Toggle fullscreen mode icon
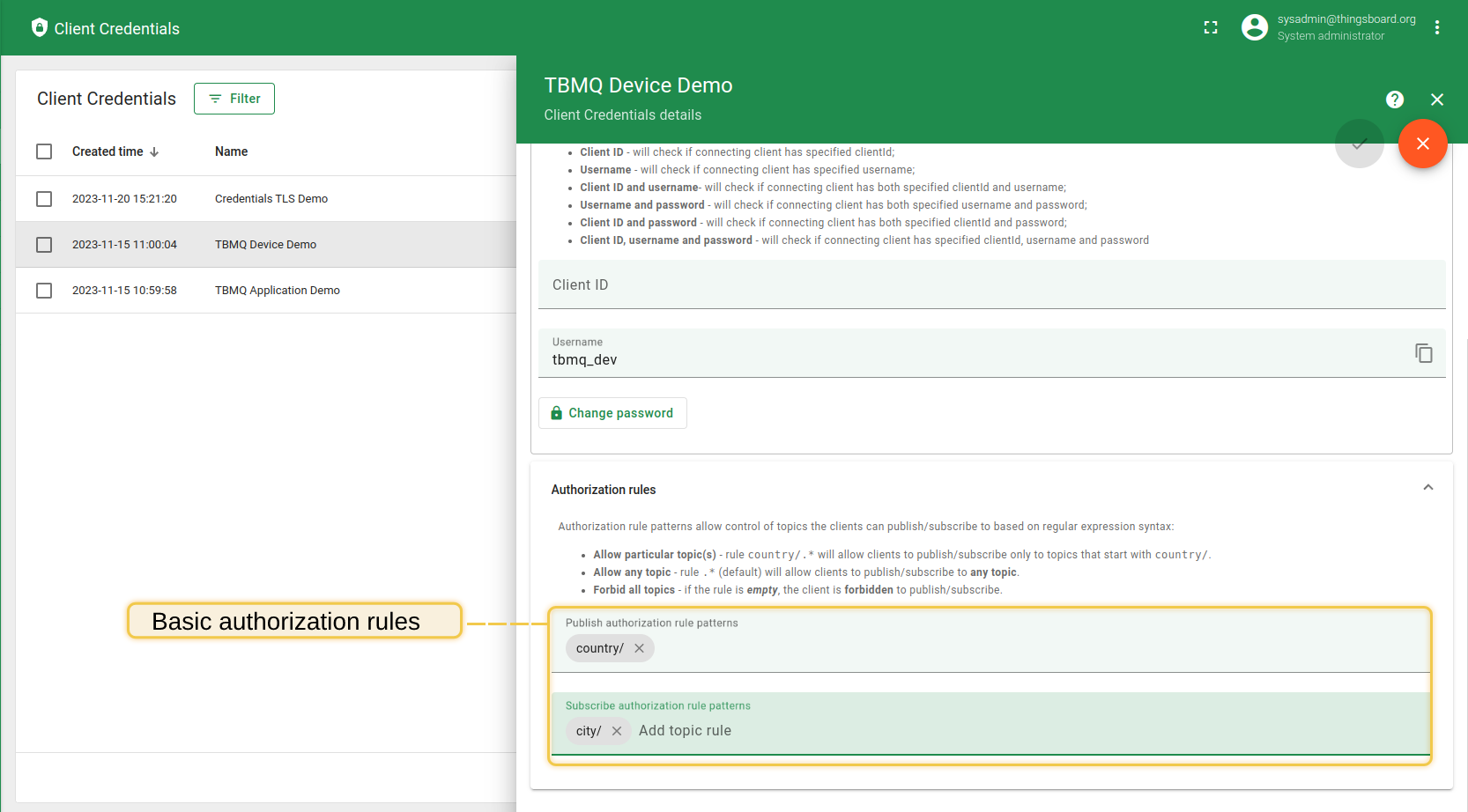This screenshot has width=1468, height=812. click(x=1211, y=28)
